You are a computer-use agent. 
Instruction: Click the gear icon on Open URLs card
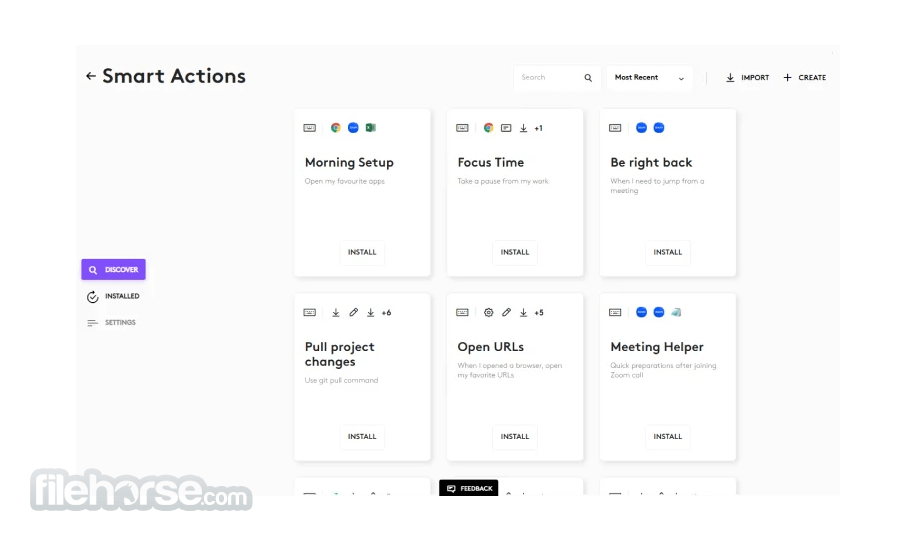pos(488,312)
